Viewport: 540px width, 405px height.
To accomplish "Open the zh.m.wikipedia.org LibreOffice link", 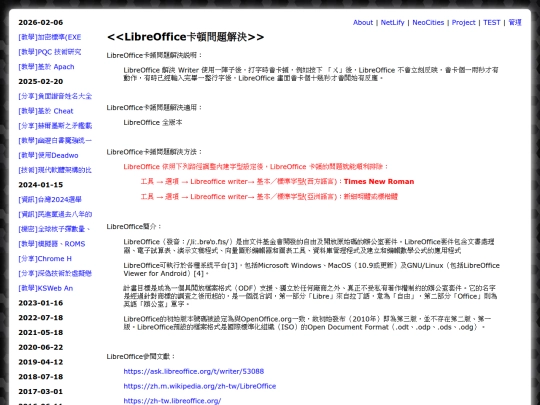I will pos(200,386).
